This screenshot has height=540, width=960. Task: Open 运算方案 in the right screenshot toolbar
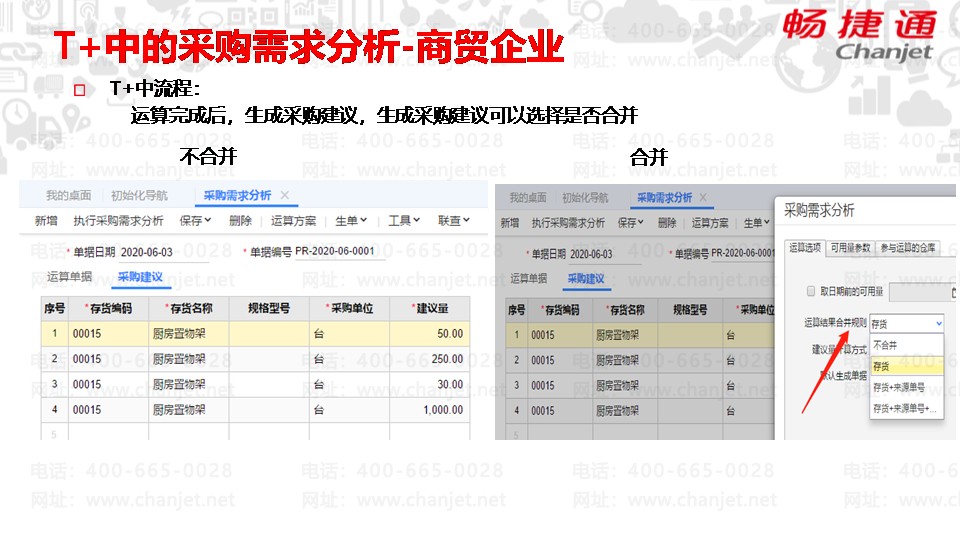pos(710,223)
